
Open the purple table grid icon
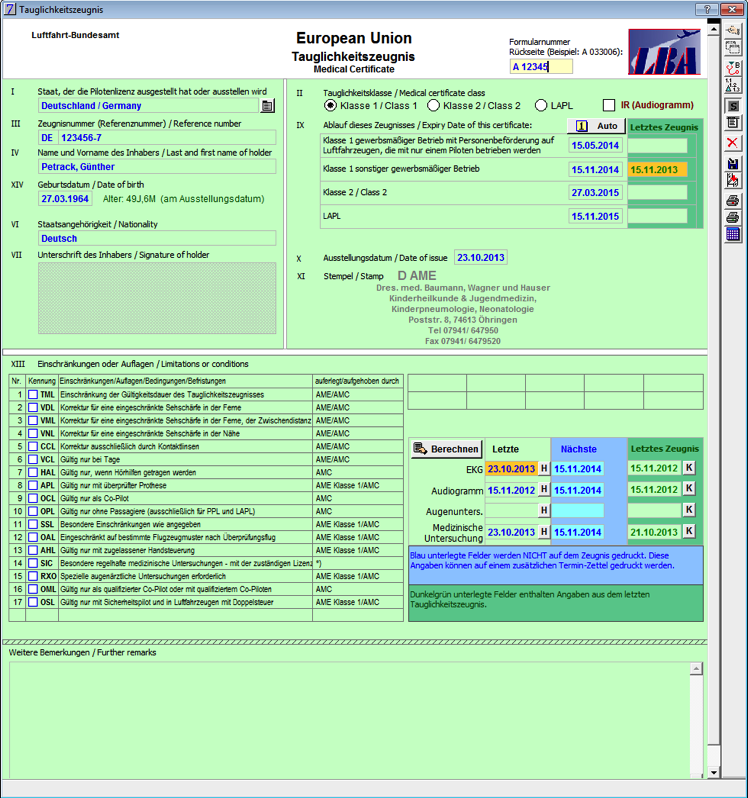(x=733, y=234)
